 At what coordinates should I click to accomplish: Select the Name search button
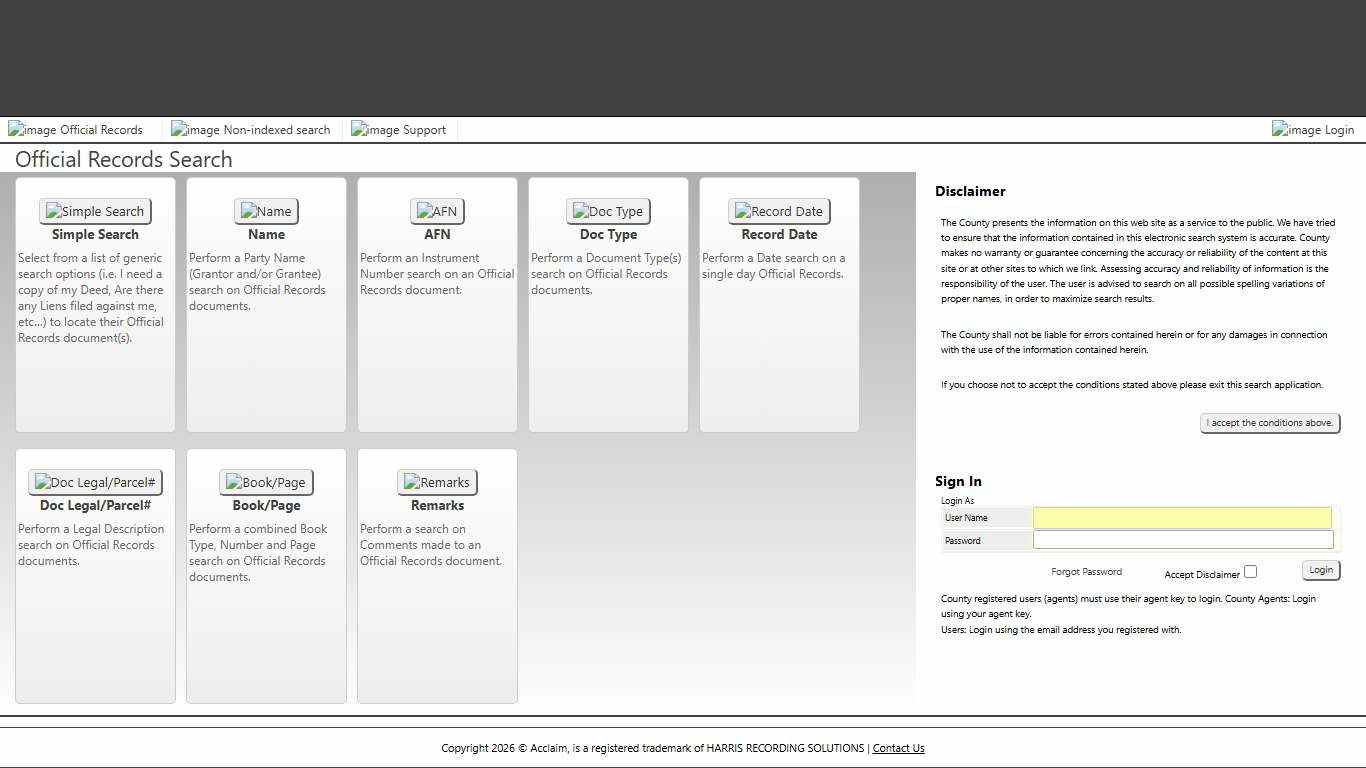pos(266,211)
